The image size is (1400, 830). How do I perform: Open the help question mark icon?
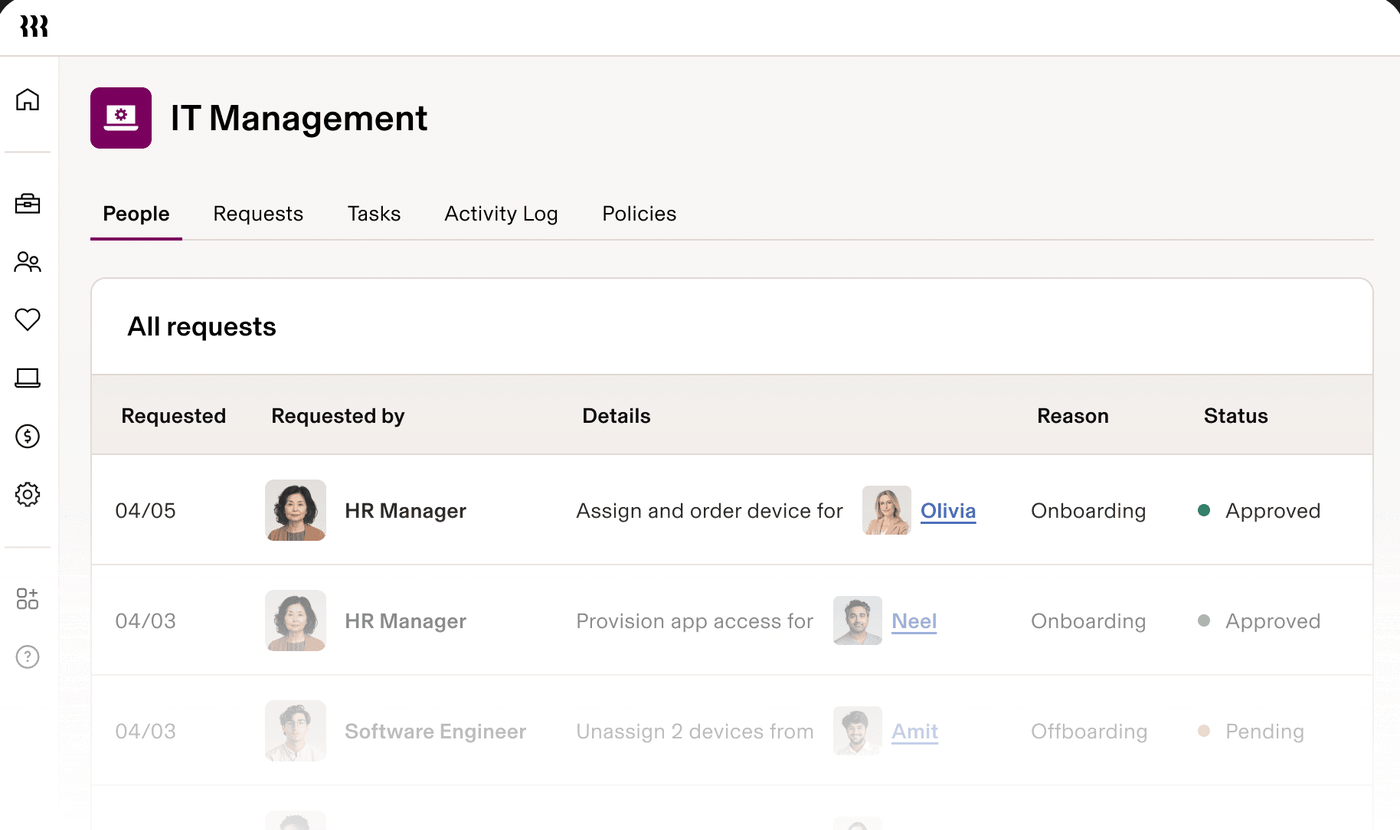[28, 657]
